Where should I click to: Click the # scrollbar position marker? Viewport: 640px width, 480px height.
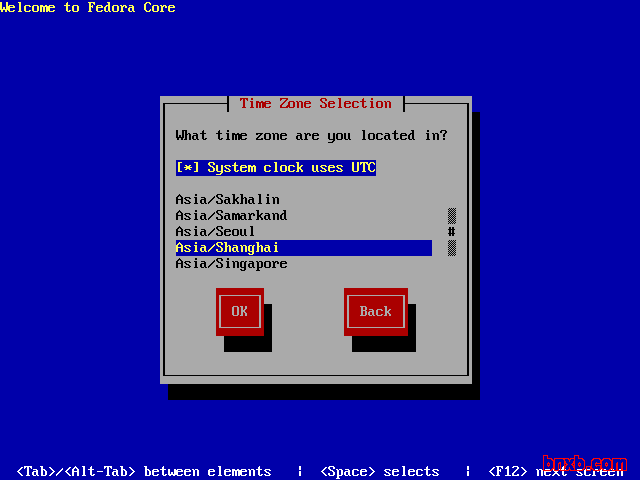tap(452, 232)
